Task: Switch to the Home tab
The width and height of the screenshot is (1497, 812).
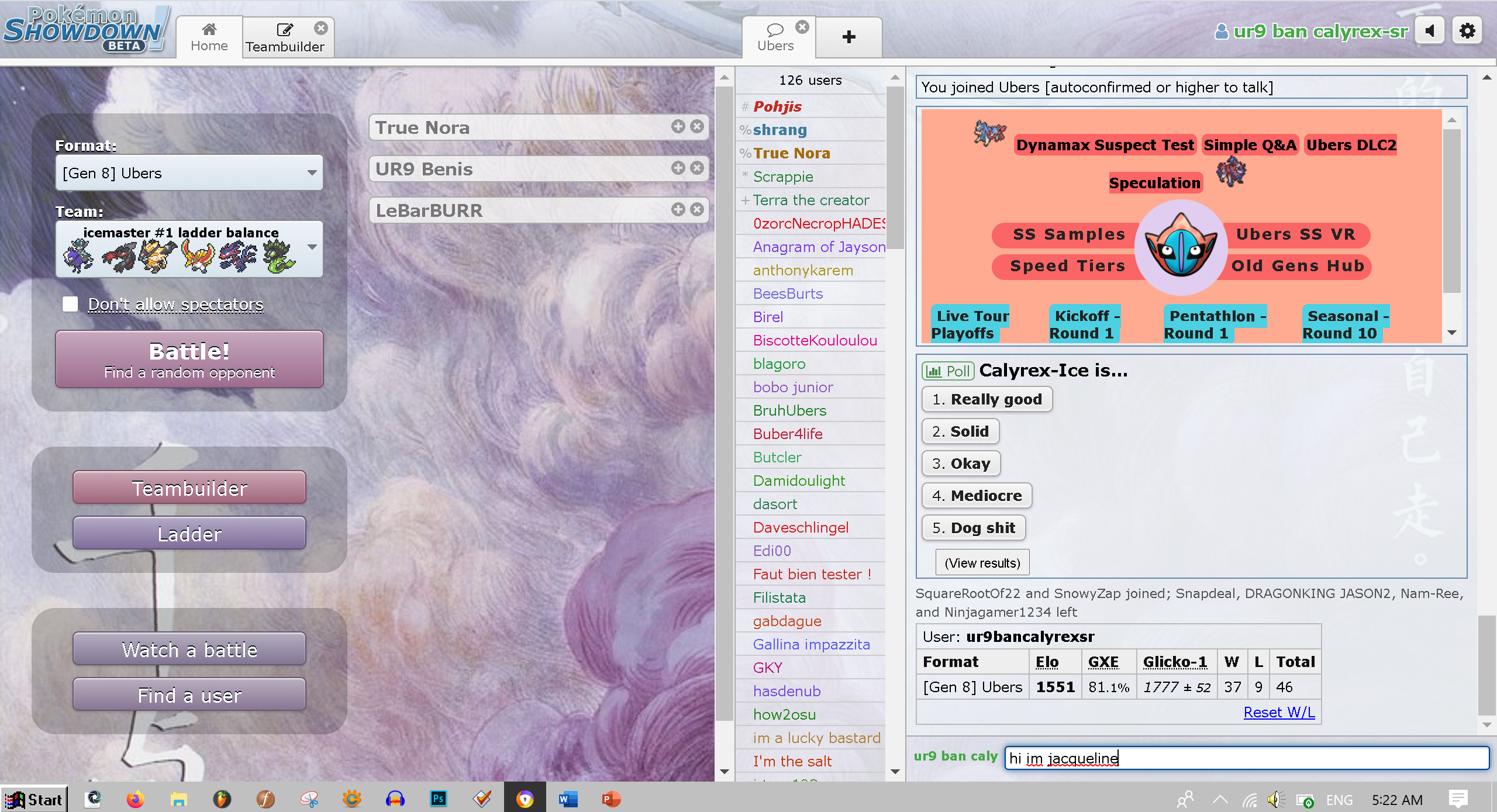Action: [209, 37]
